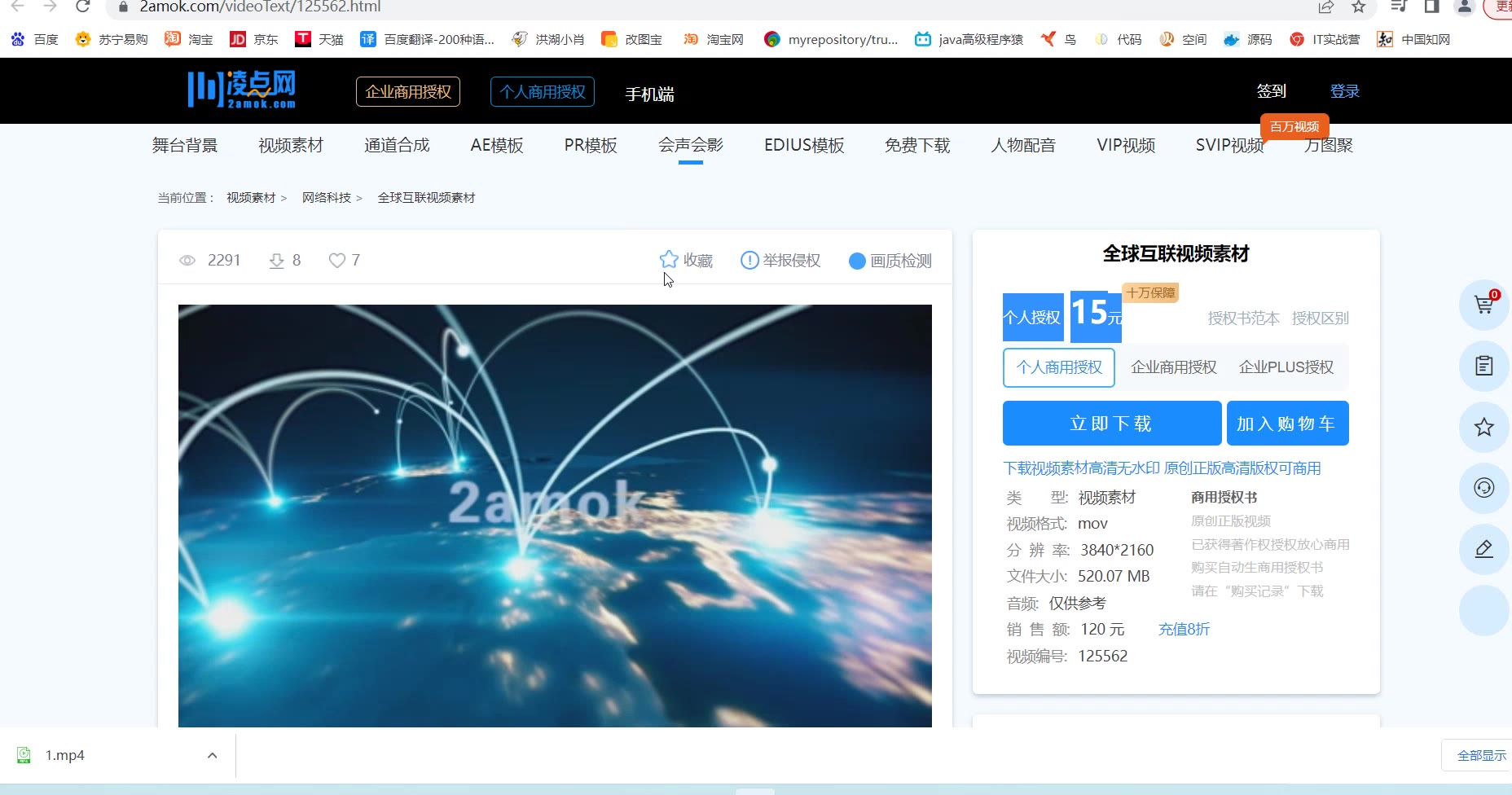The height and width of the screenshot is (795, 1512).
Task: Open the 会声会影 nav tab
Action: click(691, 145)
